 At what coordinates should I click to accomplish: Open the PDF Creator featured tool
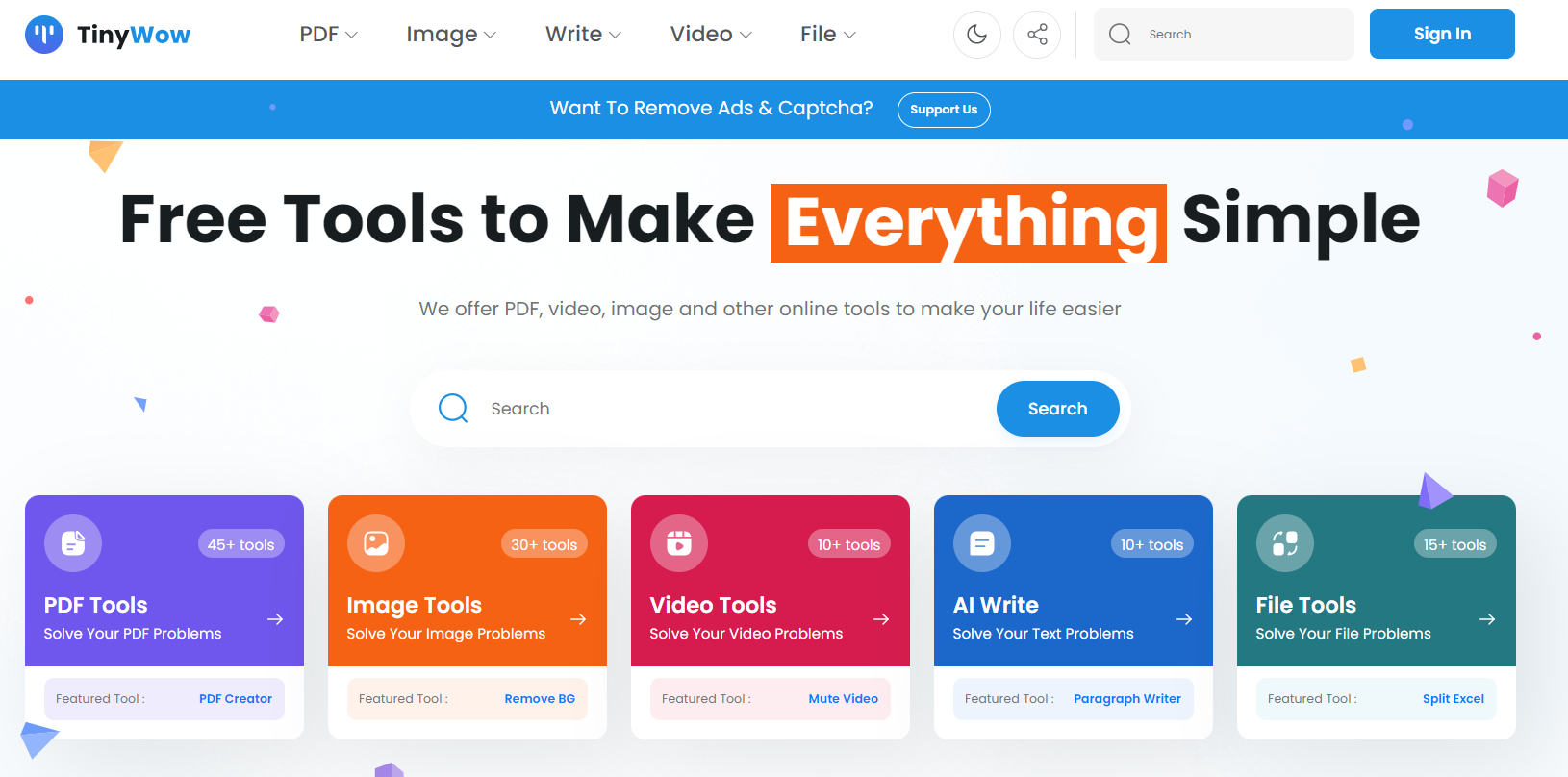(236, 699)
